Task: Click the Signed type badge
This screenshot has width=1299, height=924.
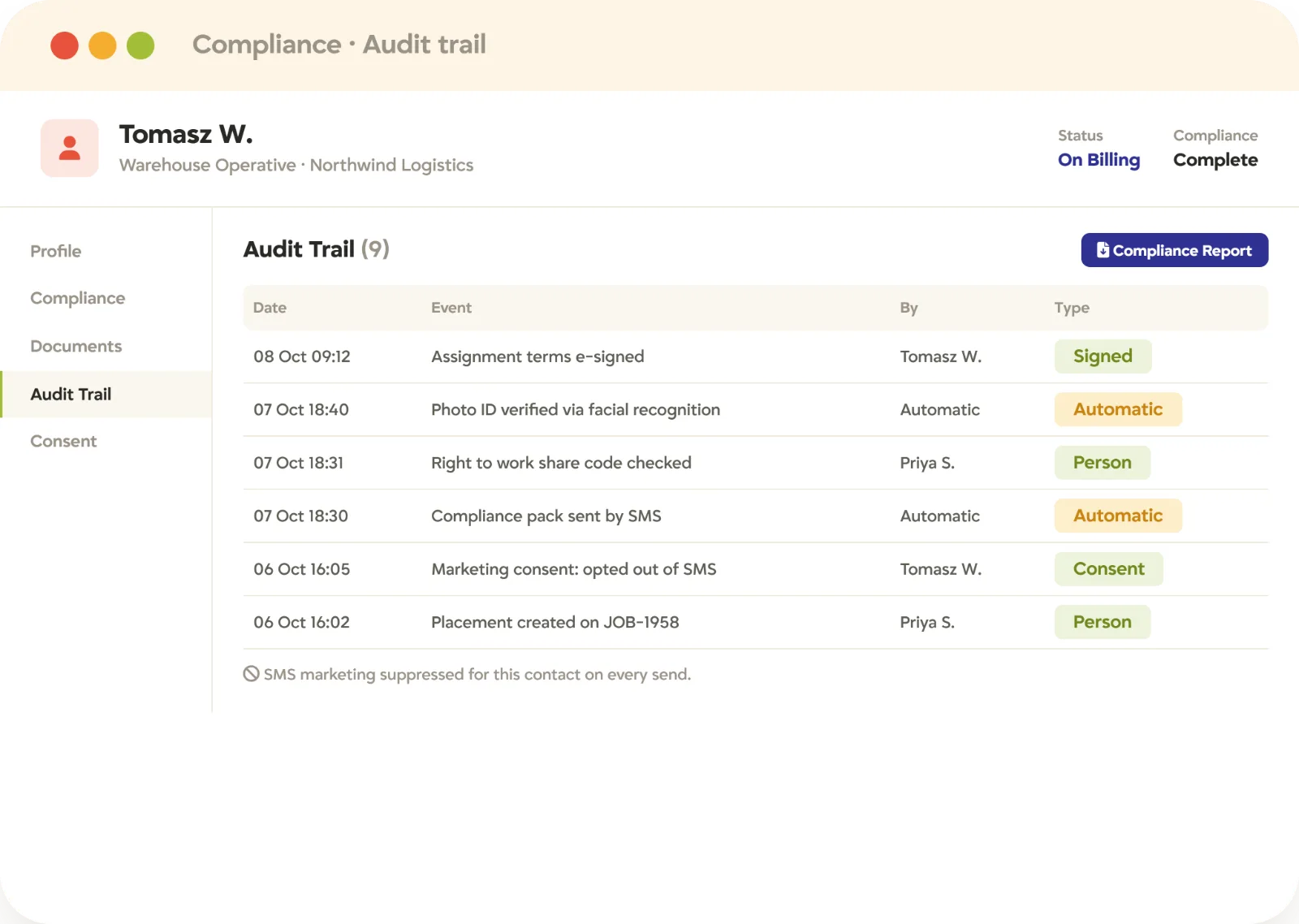Action: point(1103,356)
